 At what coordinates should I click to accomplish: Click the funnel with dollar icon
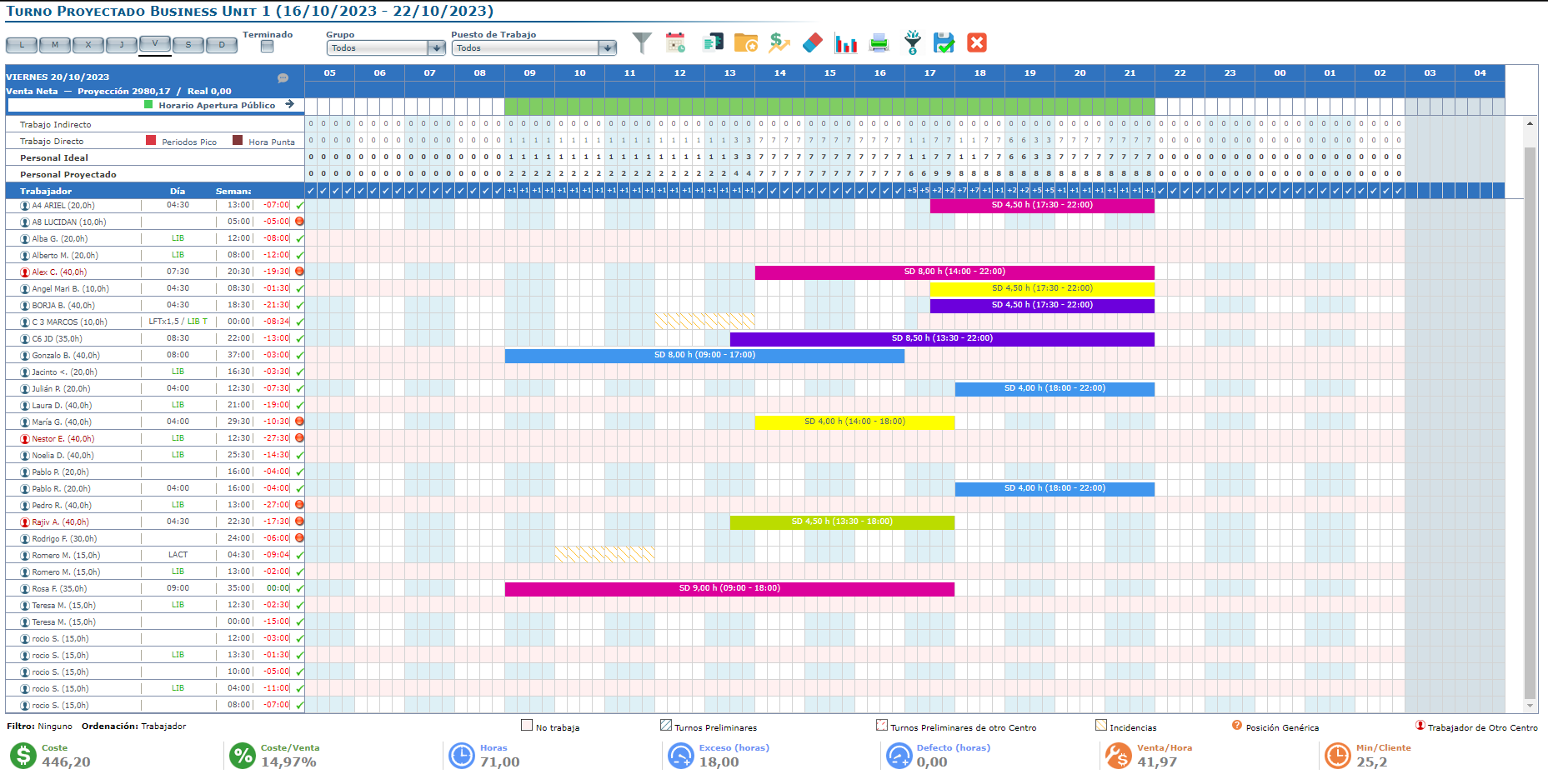[x=913, y=42]
